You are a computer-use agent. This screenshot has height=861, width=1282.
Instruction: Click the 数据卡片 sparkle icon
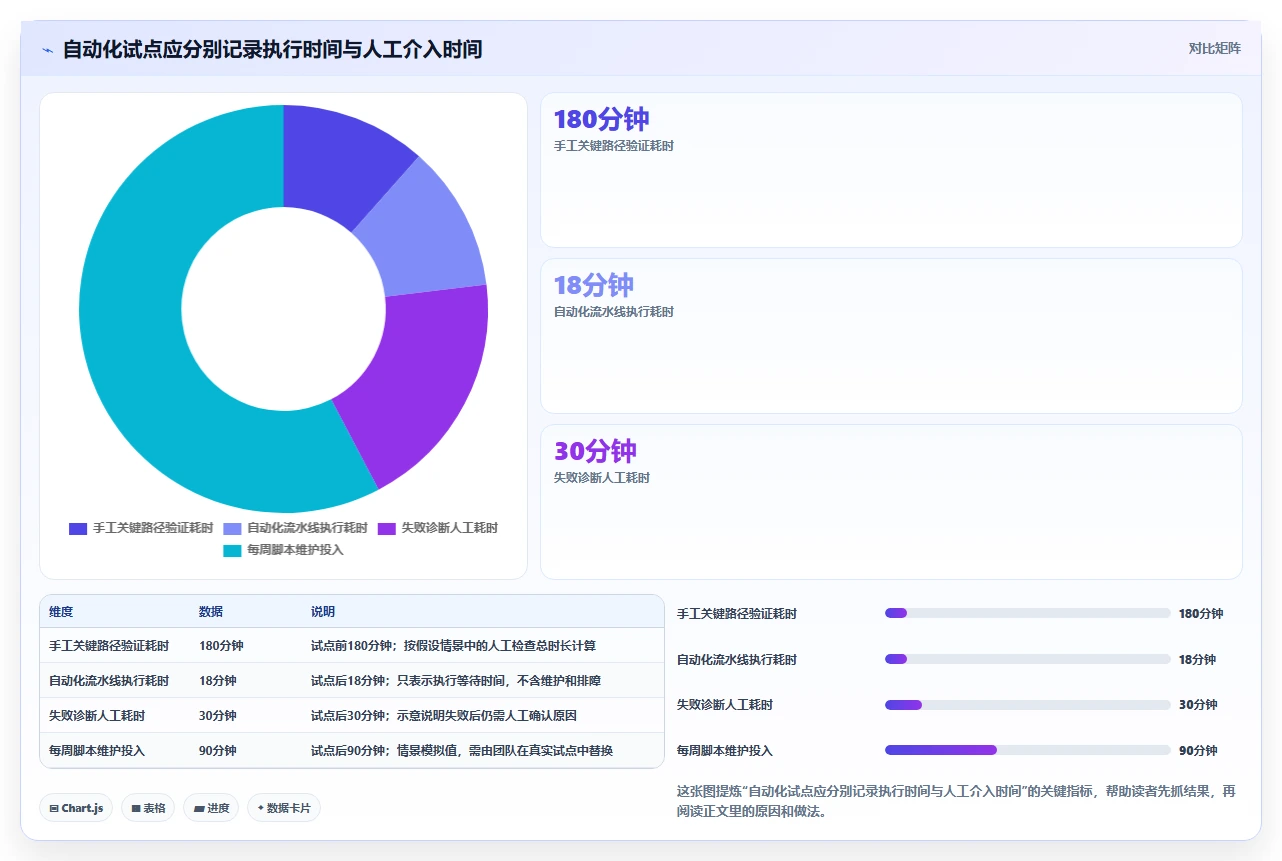click(x=260, y=808)
